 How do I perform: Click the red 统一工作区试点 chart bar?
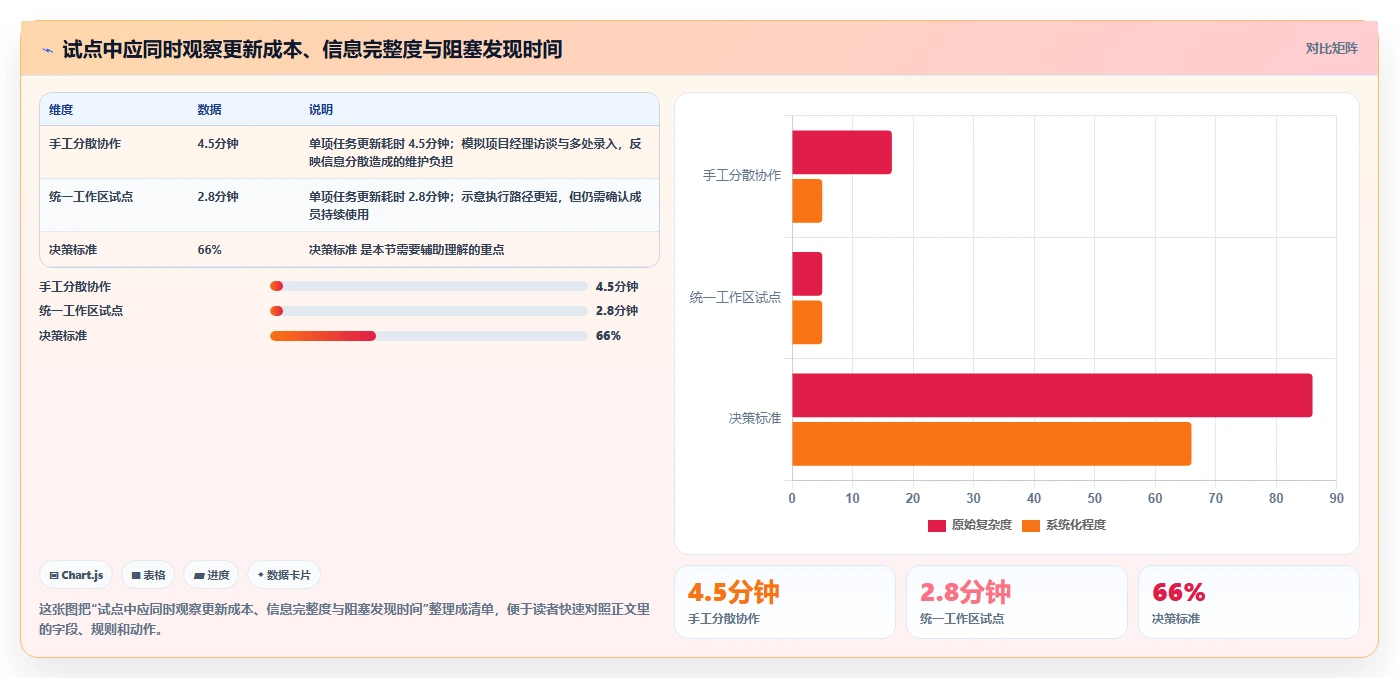807,274
